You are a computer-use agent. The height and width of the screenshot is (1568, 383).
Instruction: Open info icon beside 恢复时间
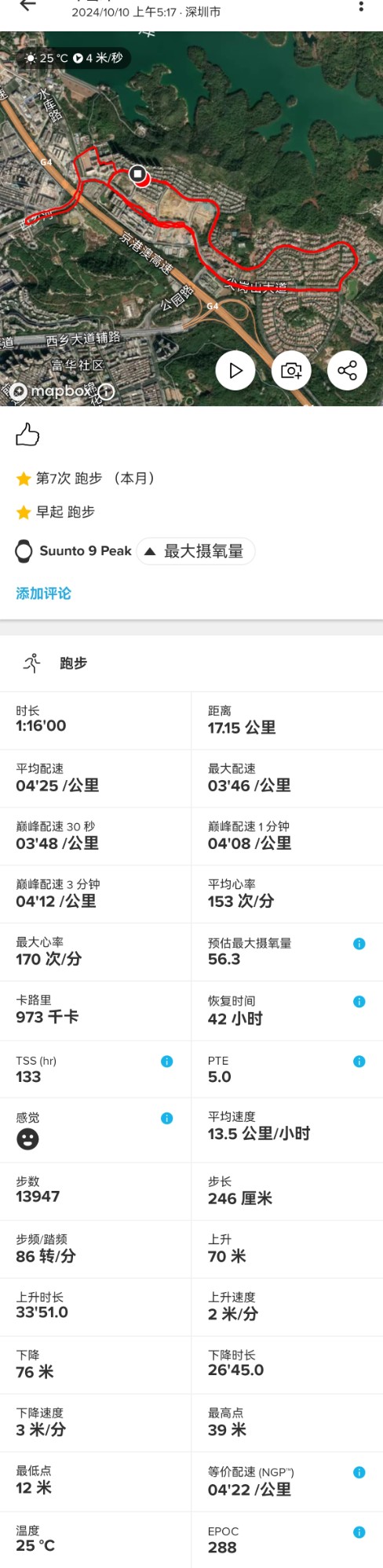359,1002
